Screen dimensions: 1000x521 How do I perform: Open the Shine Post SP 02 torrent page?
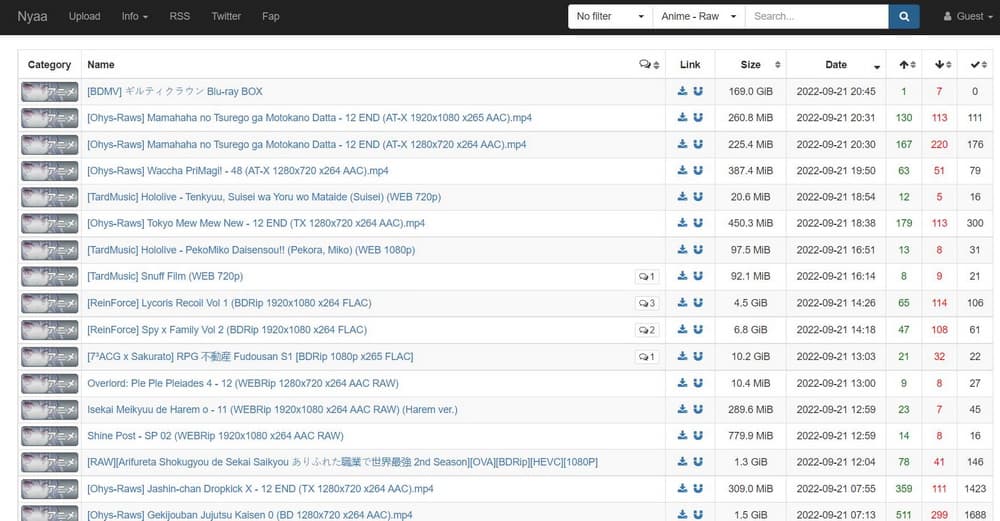click(x=215, y=436)
